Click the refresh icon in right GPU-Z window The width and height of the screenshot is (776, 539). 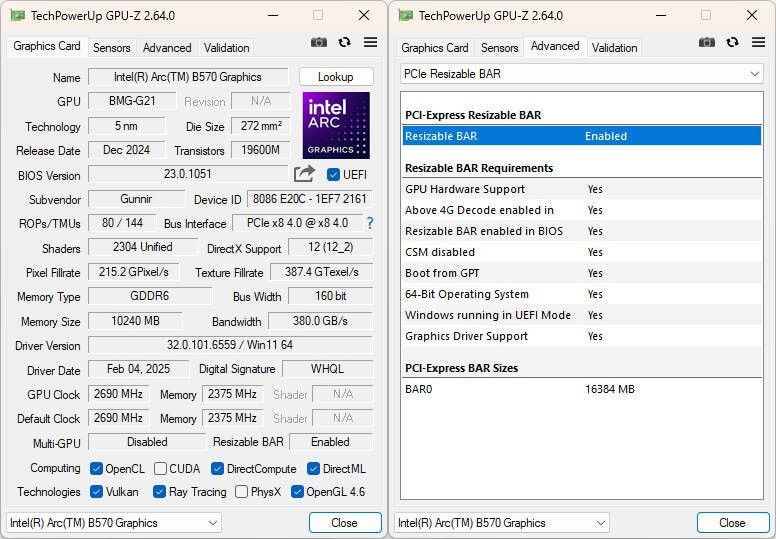coord(732,43)
